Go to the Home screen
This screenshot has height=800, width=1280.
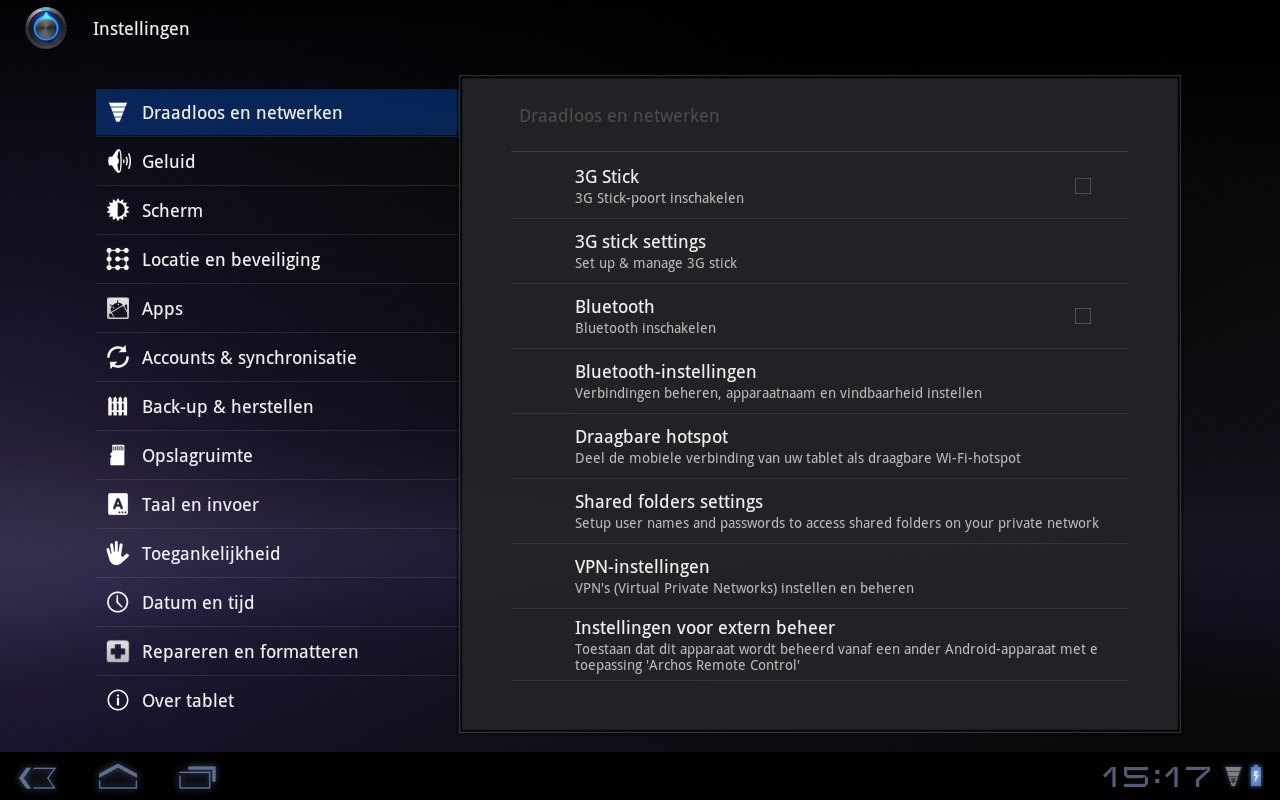(117, 777)
